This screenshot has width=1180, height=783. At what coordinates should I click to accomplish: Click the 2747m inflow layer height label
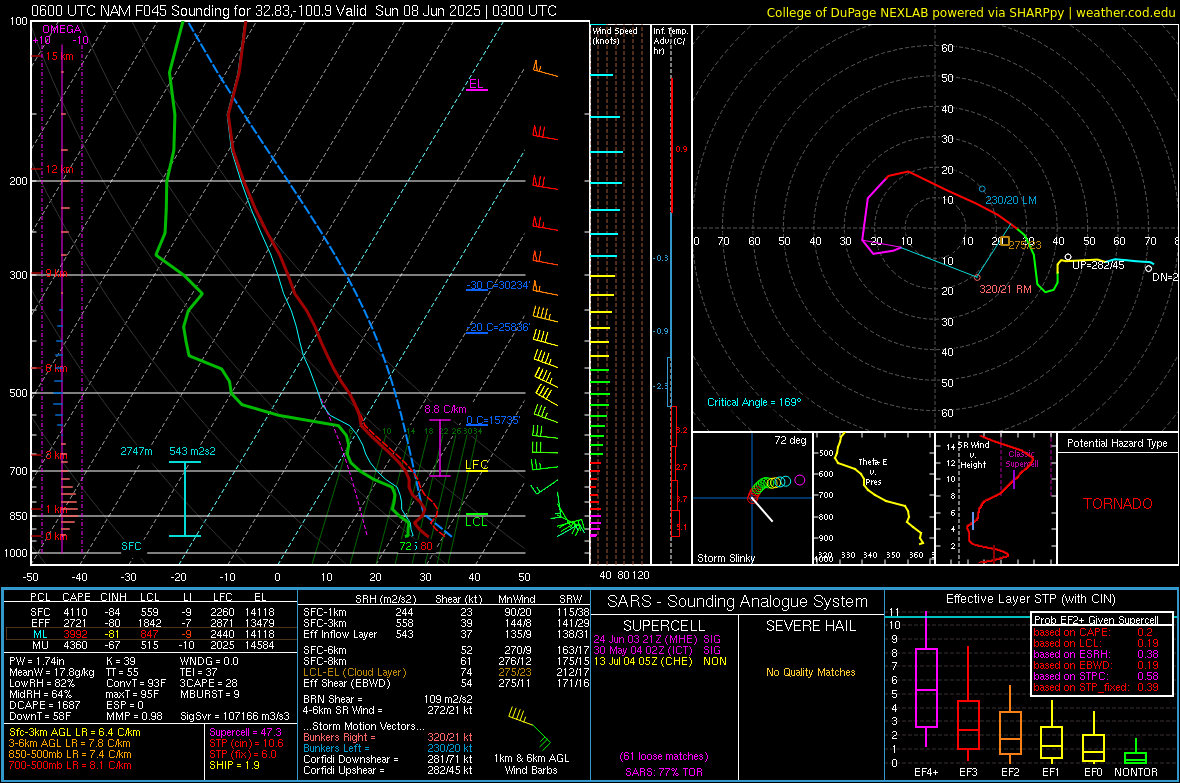[136, 451]
